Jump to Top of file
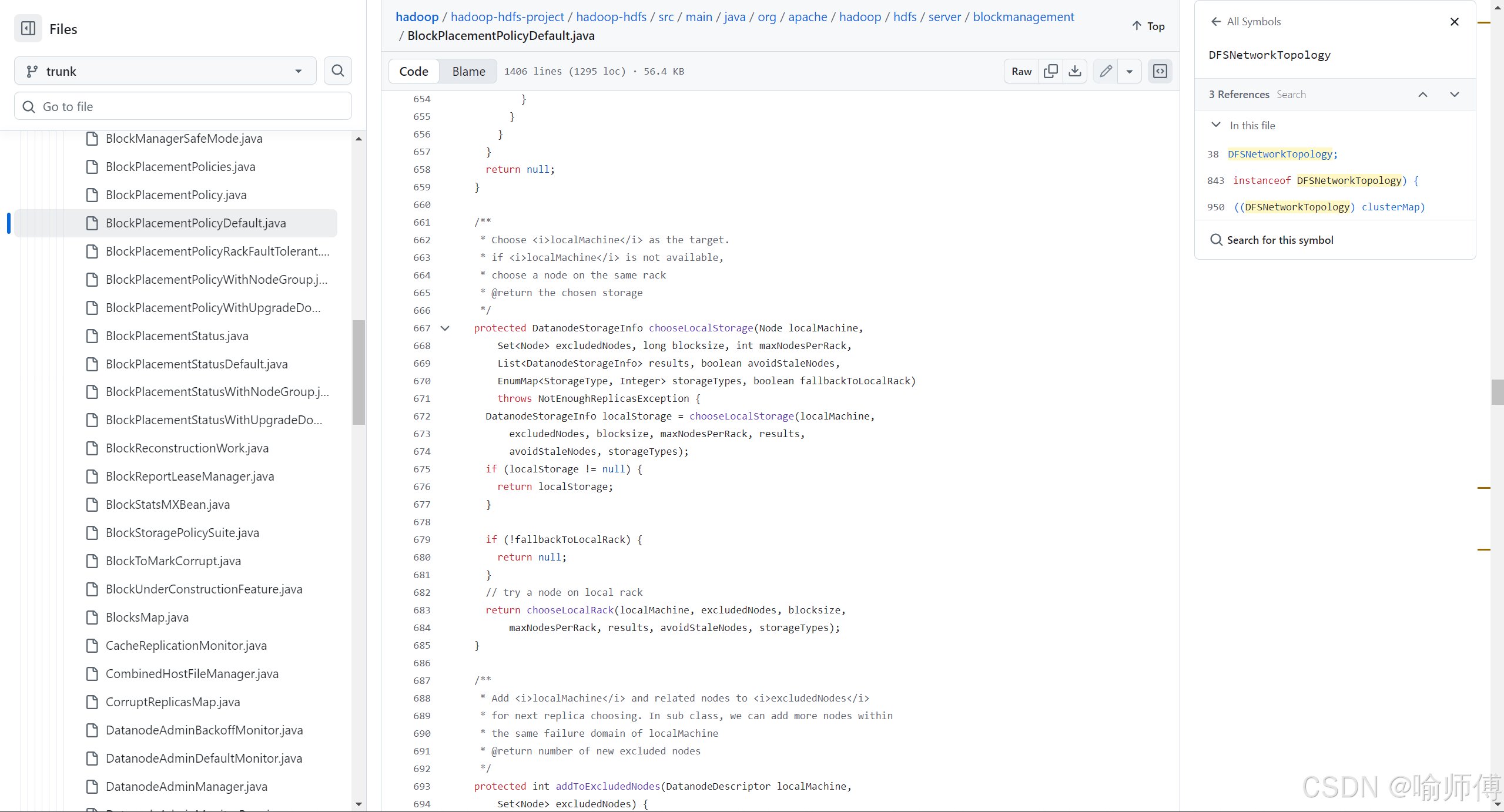The image size is (1504, 812). pyautogui.click(x=1148, y=26)
